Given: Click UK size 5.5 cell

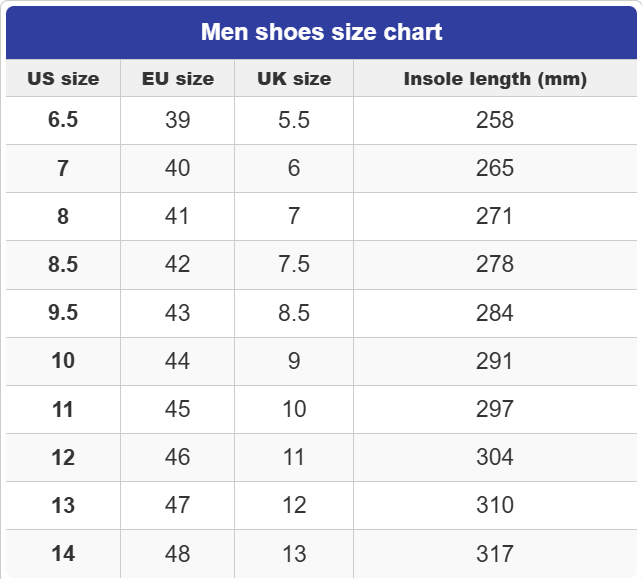Looking at the screenshot, I should click(x=294, y=120).
